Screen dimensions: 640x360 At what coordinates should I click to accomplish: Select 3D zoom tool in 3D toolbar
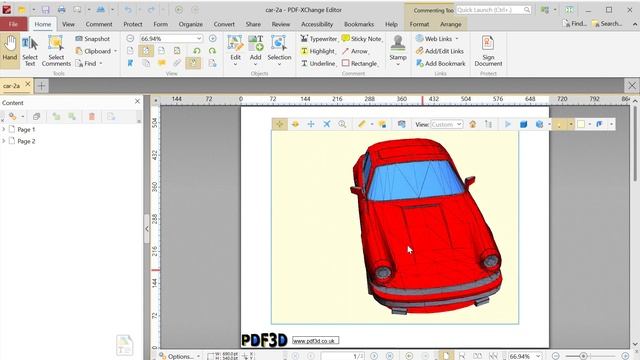click(x=342, y=124)
